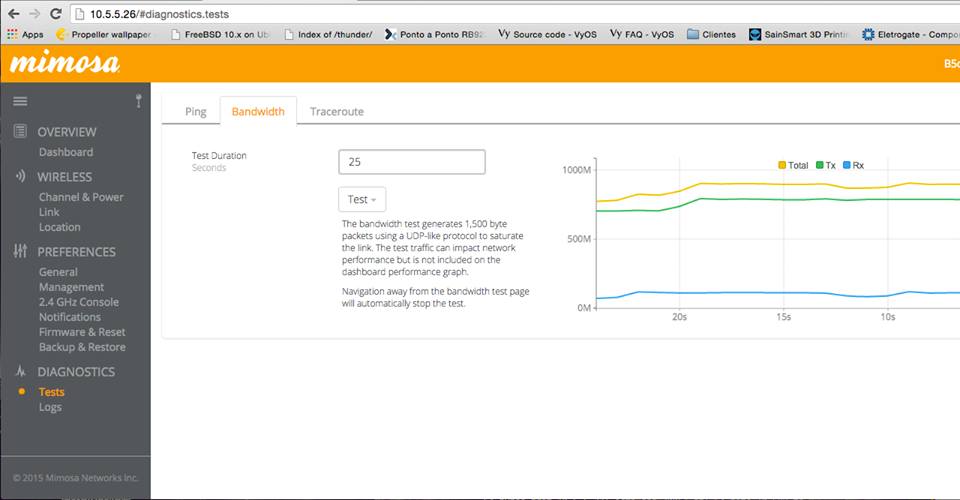Image resolution: width=960 pixels, height=500 pixels.
Task: Reload the page with refresh icon
Action: coord(56,13)
